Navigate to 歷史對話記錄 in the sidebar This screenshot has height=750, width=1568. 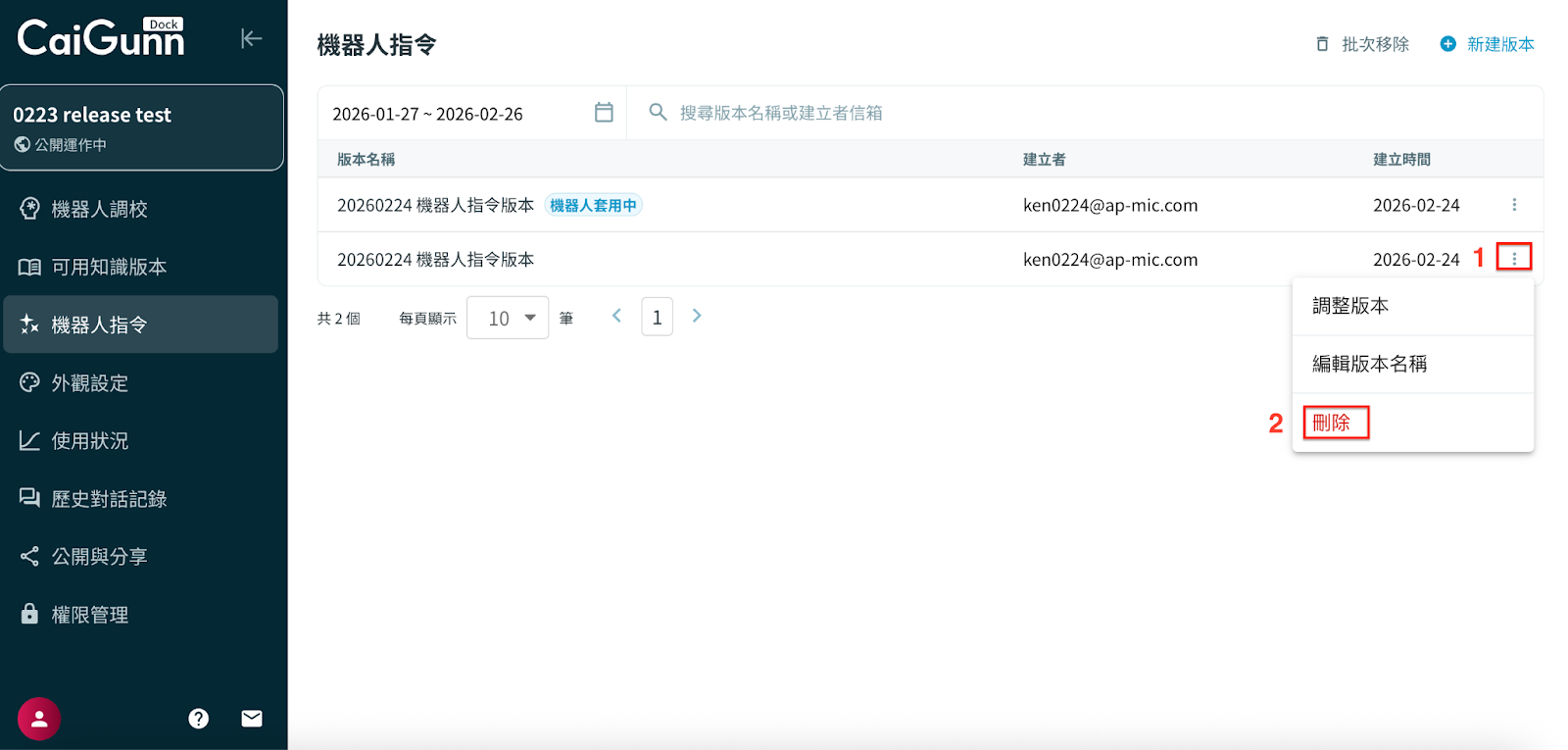pyautogui.click(x=109, y=499)
